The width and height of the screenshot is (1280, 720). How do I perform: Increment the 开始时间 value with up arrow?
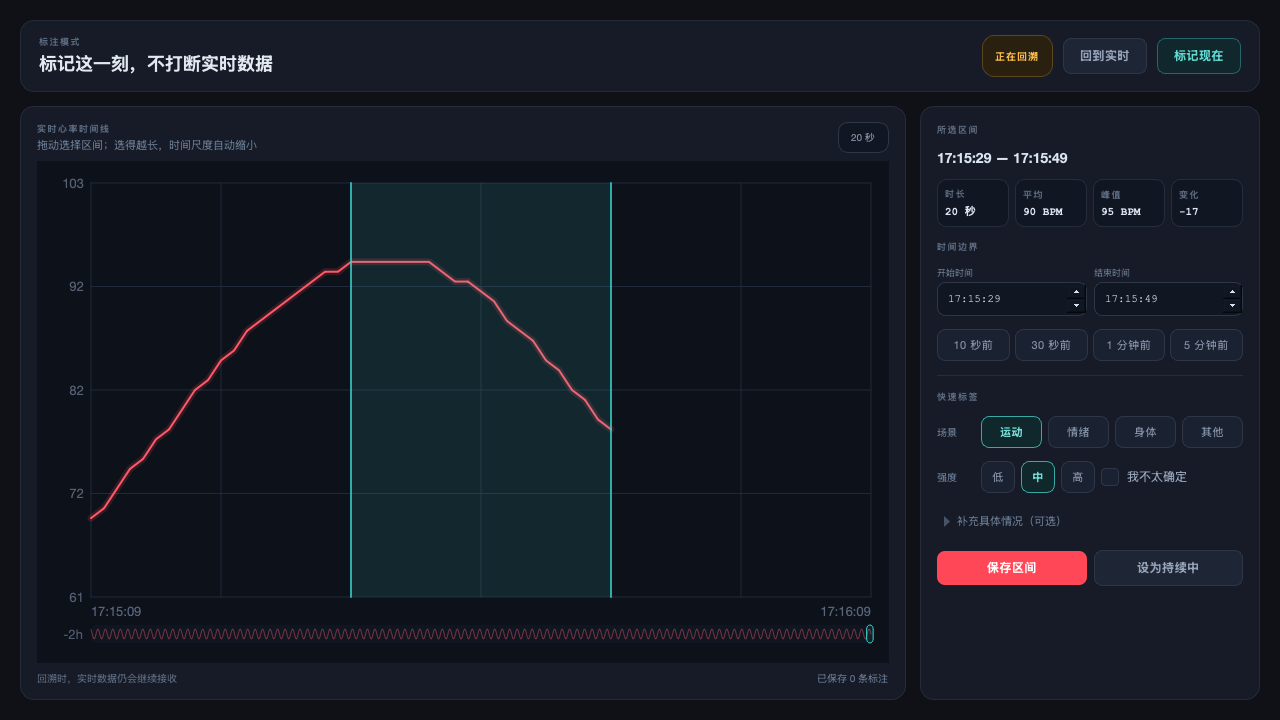pyautogui.click(x=1077, y=292)
